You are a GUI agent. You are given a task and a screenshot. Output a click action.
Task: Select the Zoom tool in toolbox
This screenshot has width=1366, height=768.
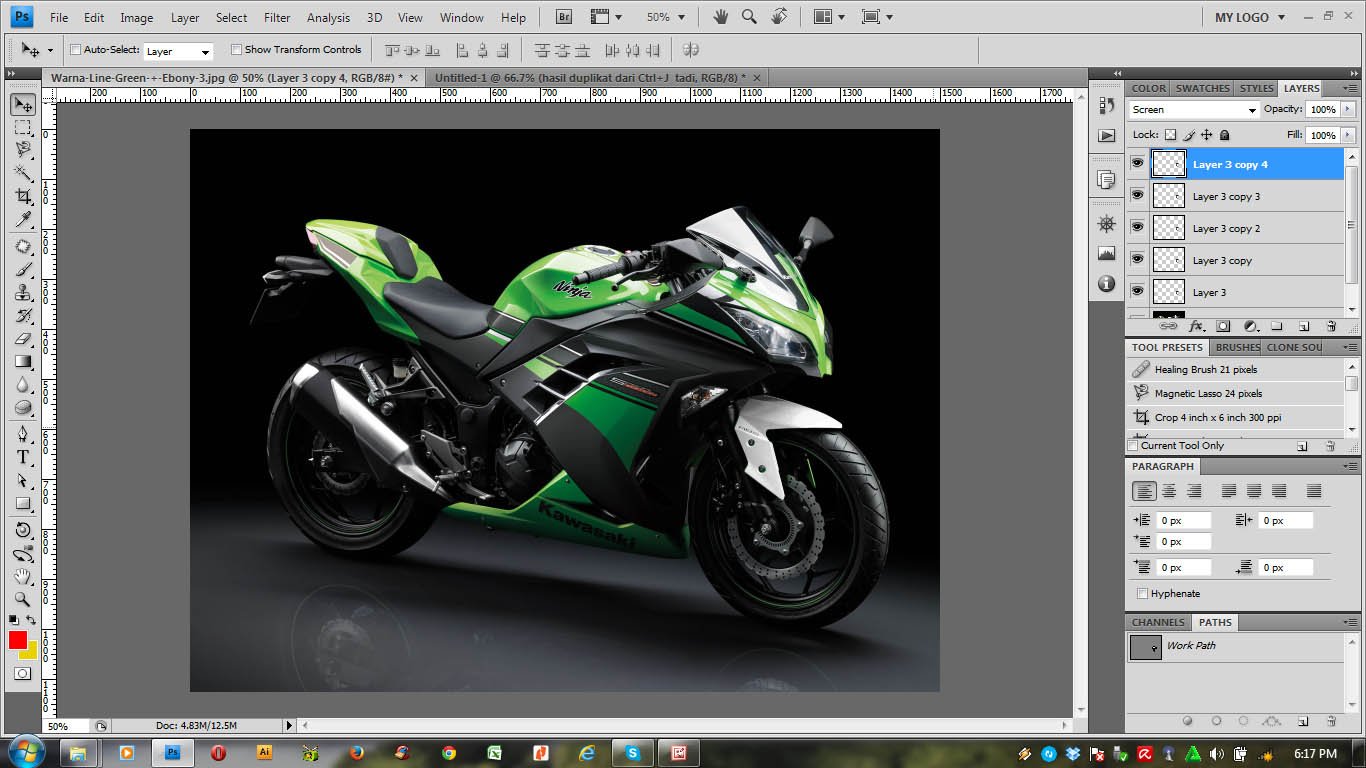pyautogui.click(x=23, y=599)
